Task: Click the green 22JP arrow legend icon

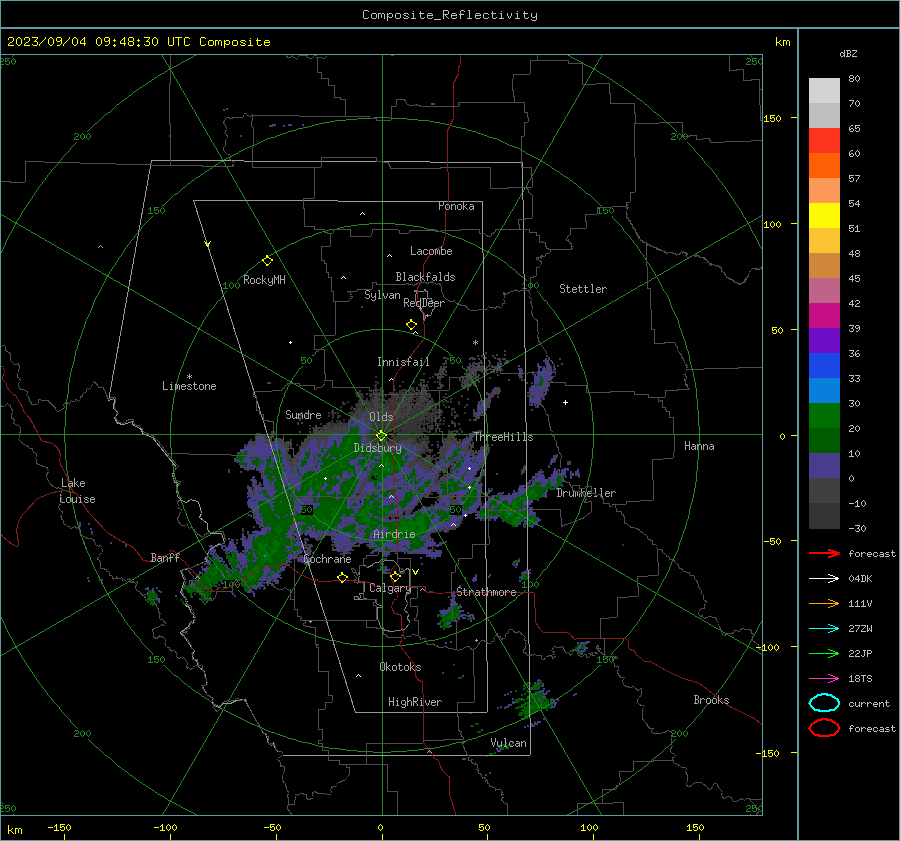Action: click(824, 653)
